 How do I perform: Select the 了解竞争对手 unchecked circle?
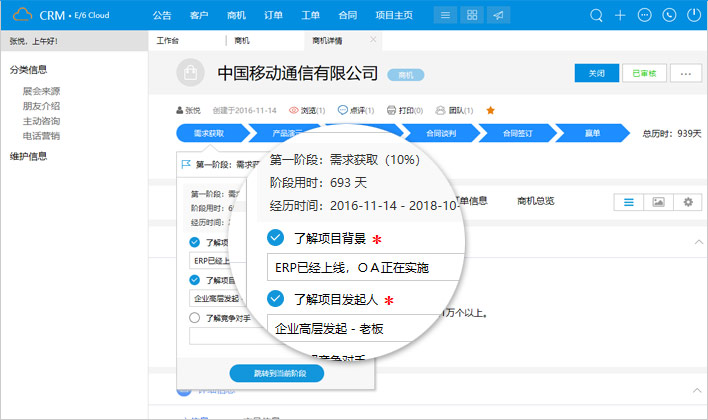(194, 319)
